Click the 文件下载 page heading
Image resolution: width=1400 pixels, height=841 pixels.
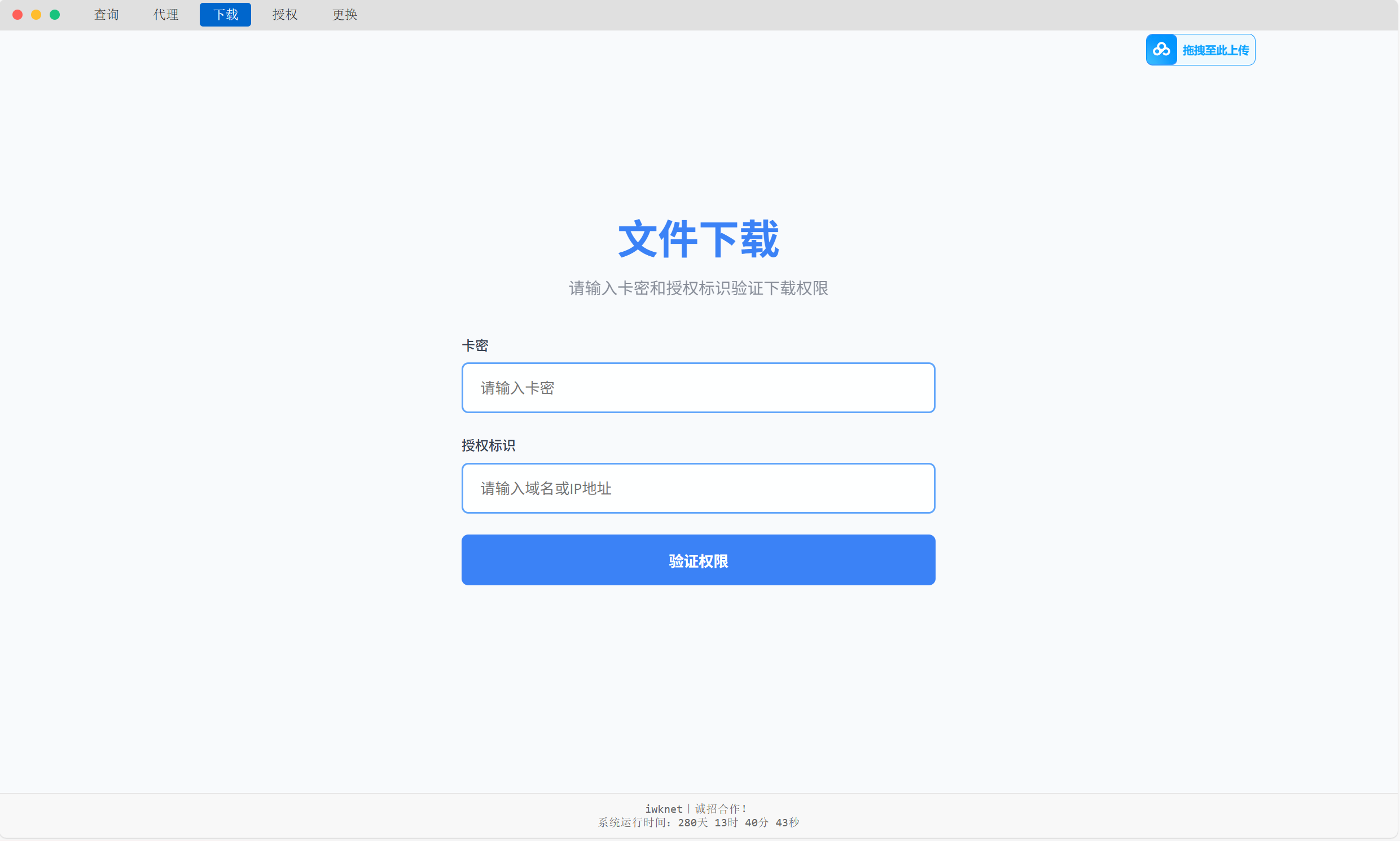[x=698, y=239]
